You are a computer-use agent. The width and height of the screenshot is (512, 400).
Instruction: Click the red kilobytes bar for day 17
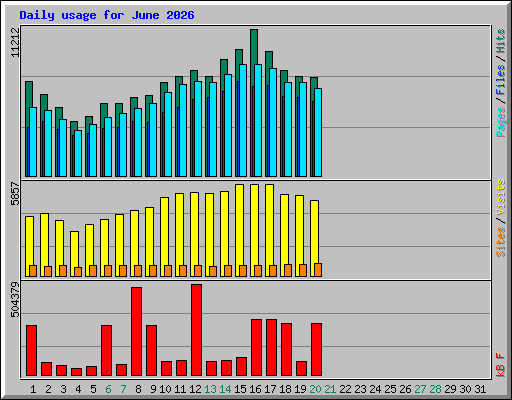pyautogui.click(x=271, y=348)
